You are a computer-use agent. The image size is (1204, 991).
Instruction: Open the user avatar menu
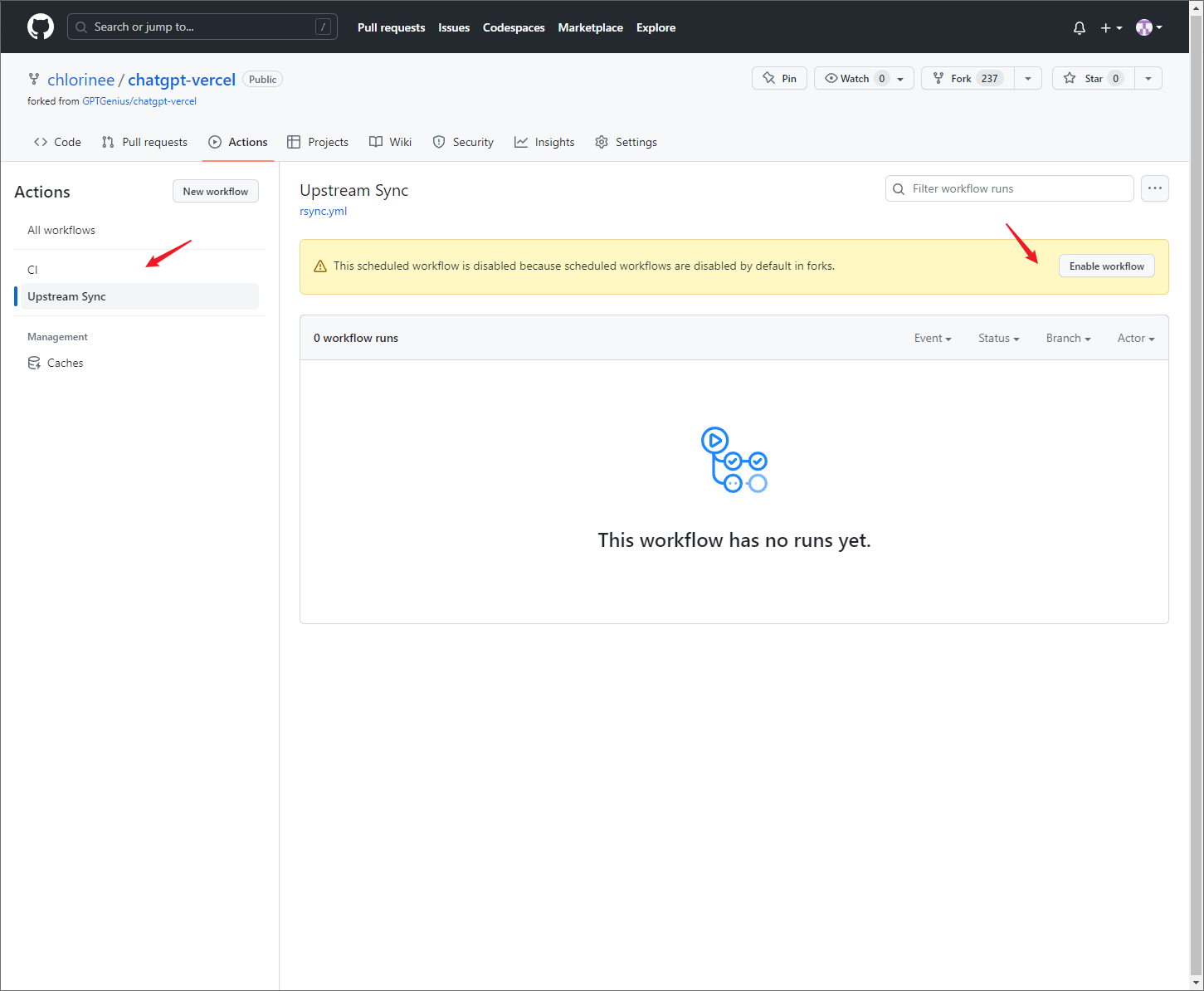click(x=1148, y=27)
